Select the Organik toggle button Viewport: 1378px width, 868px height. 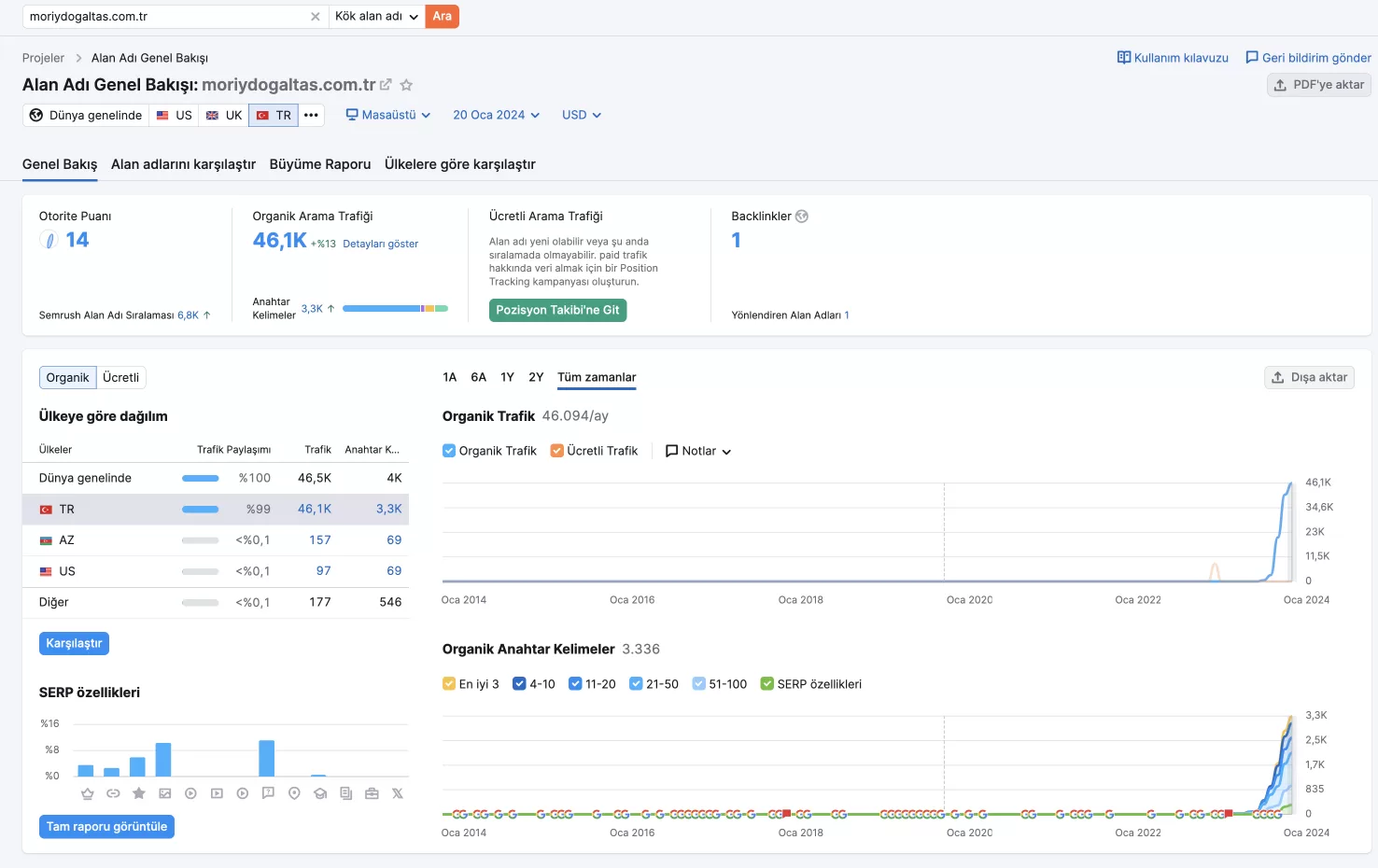tap(68, 378)
